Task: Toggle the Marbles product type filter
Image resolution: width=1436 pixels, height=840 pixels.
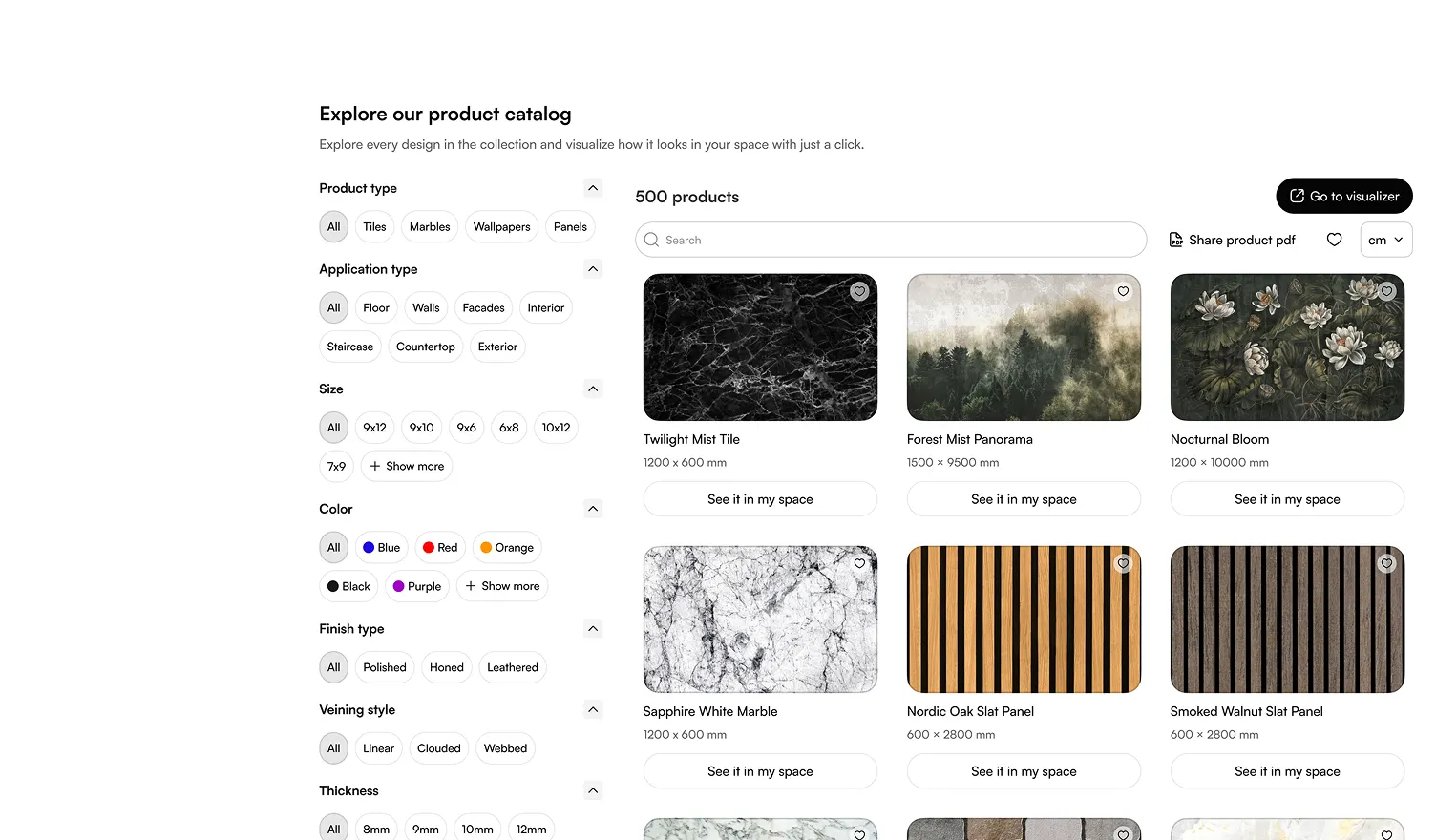Action: coord(430,227)
